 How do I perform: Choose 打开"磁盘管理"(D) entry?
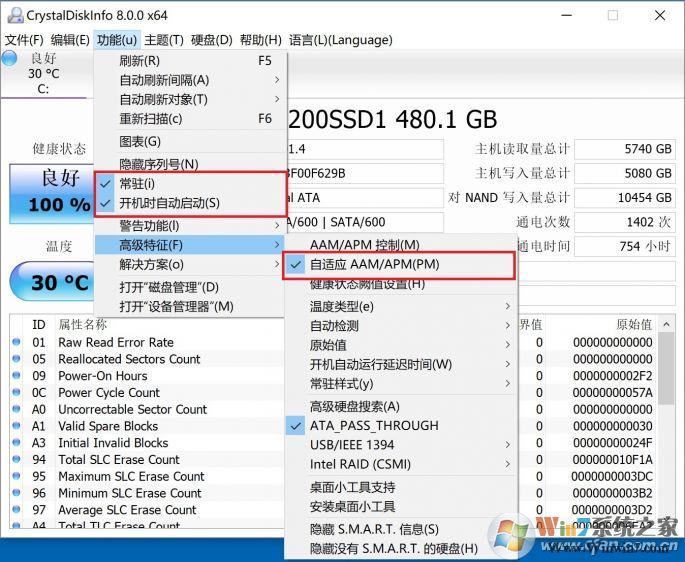(190, 287)
